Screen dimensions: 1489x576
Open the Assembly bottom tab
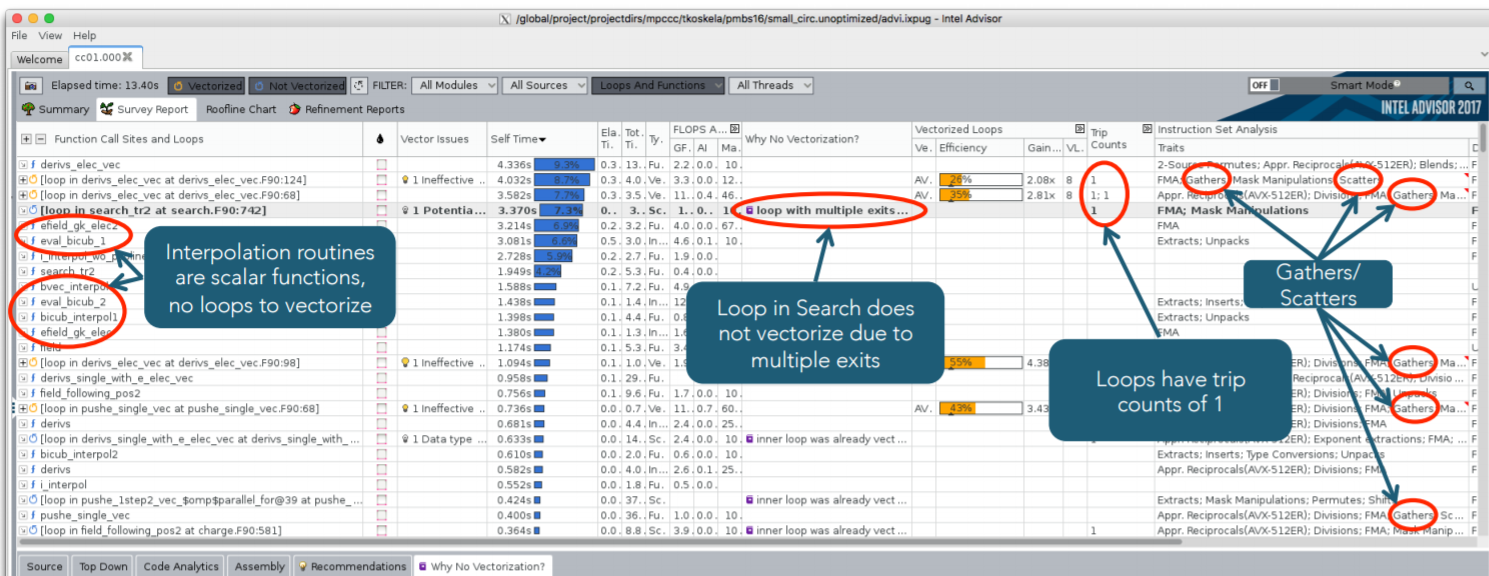pos(258,566)
